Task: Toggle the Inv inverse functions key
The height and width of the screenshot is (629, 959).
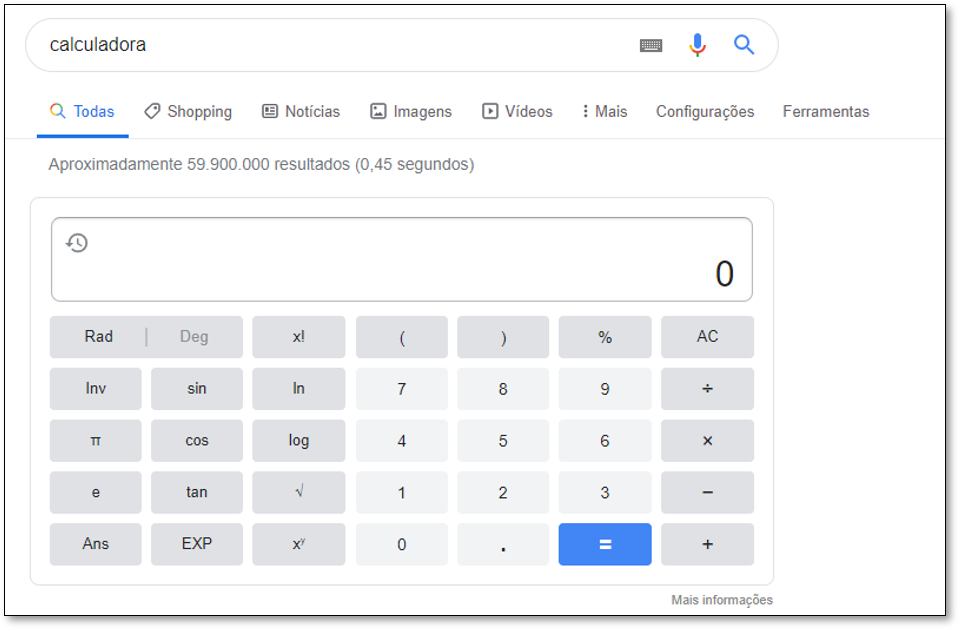Action: [x=96, y=389]
